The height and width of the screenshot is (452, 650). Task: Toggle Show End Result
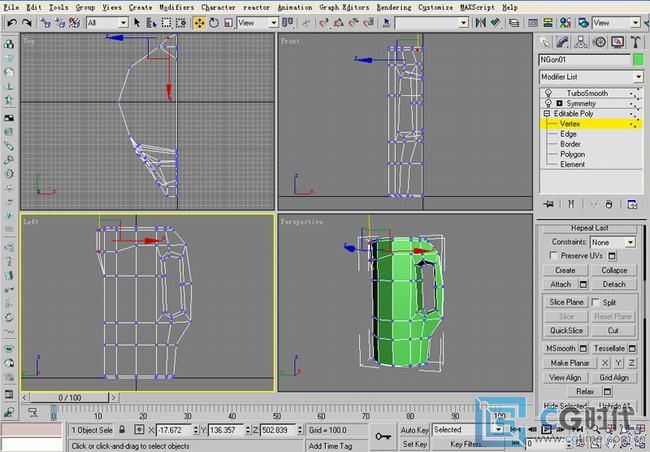(x=571, y=204)
